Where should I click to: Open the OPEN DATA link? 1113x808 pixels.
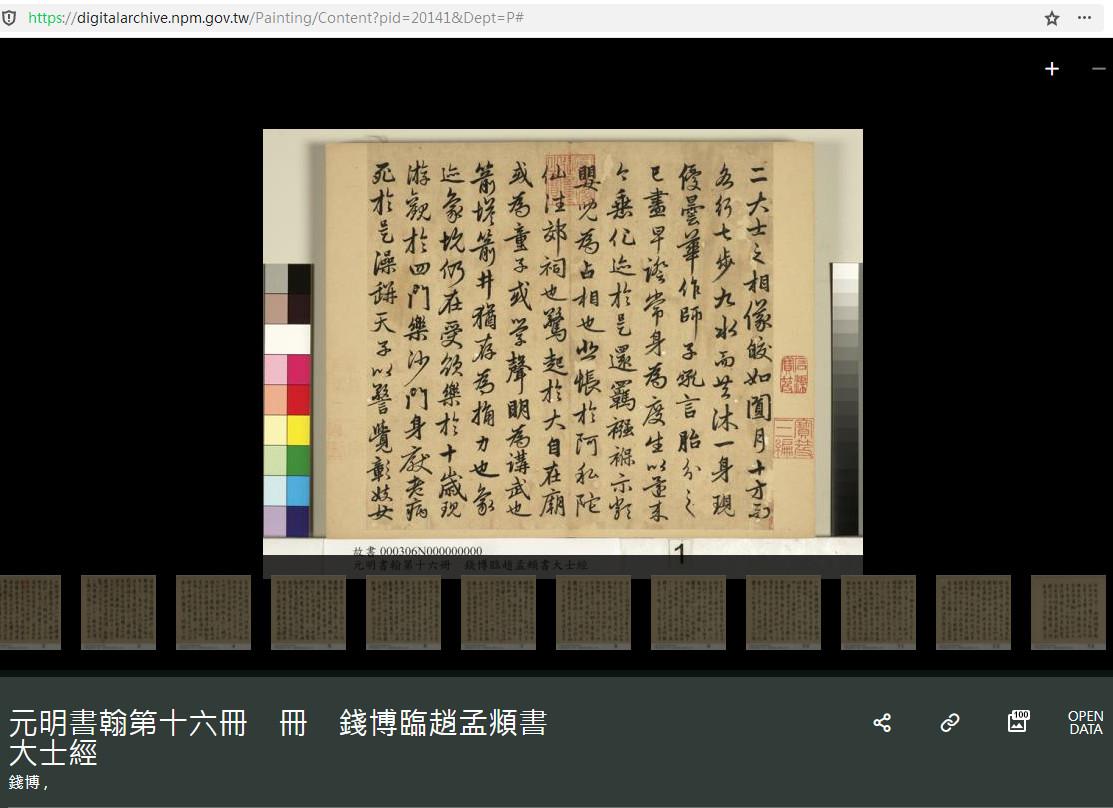1085,722
